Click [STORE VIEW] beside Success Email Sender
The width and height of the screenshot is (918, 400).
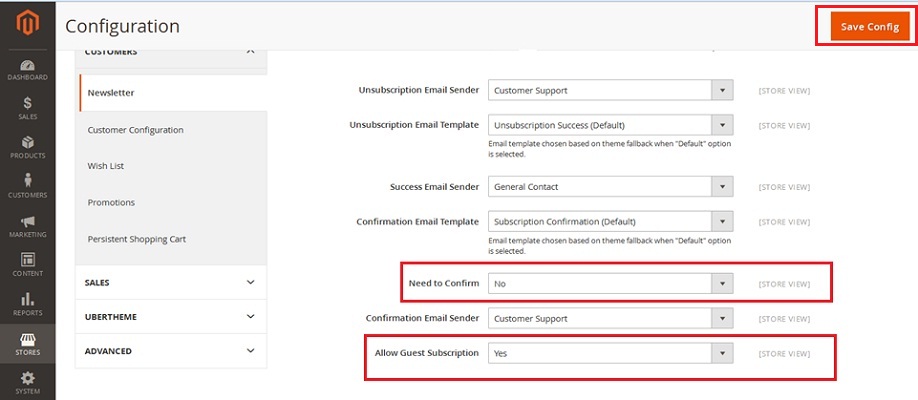784,187
